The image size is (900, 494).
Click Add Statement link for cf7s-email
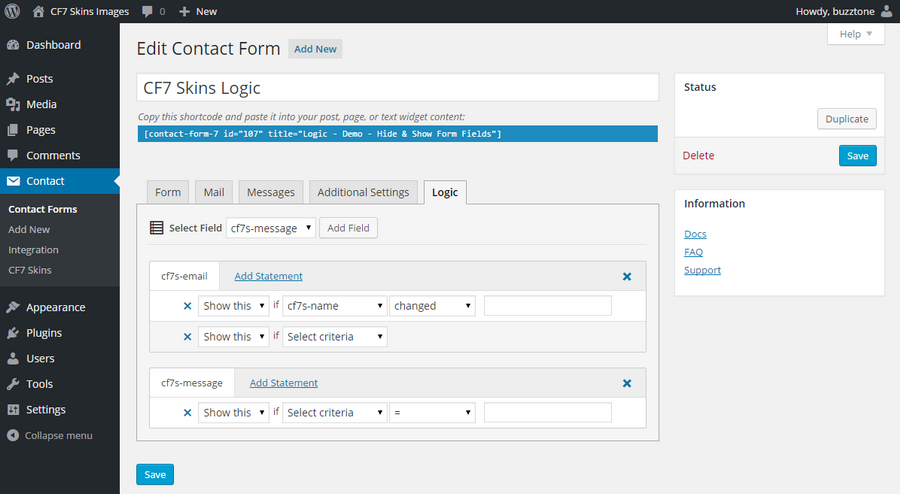point(268,276)
